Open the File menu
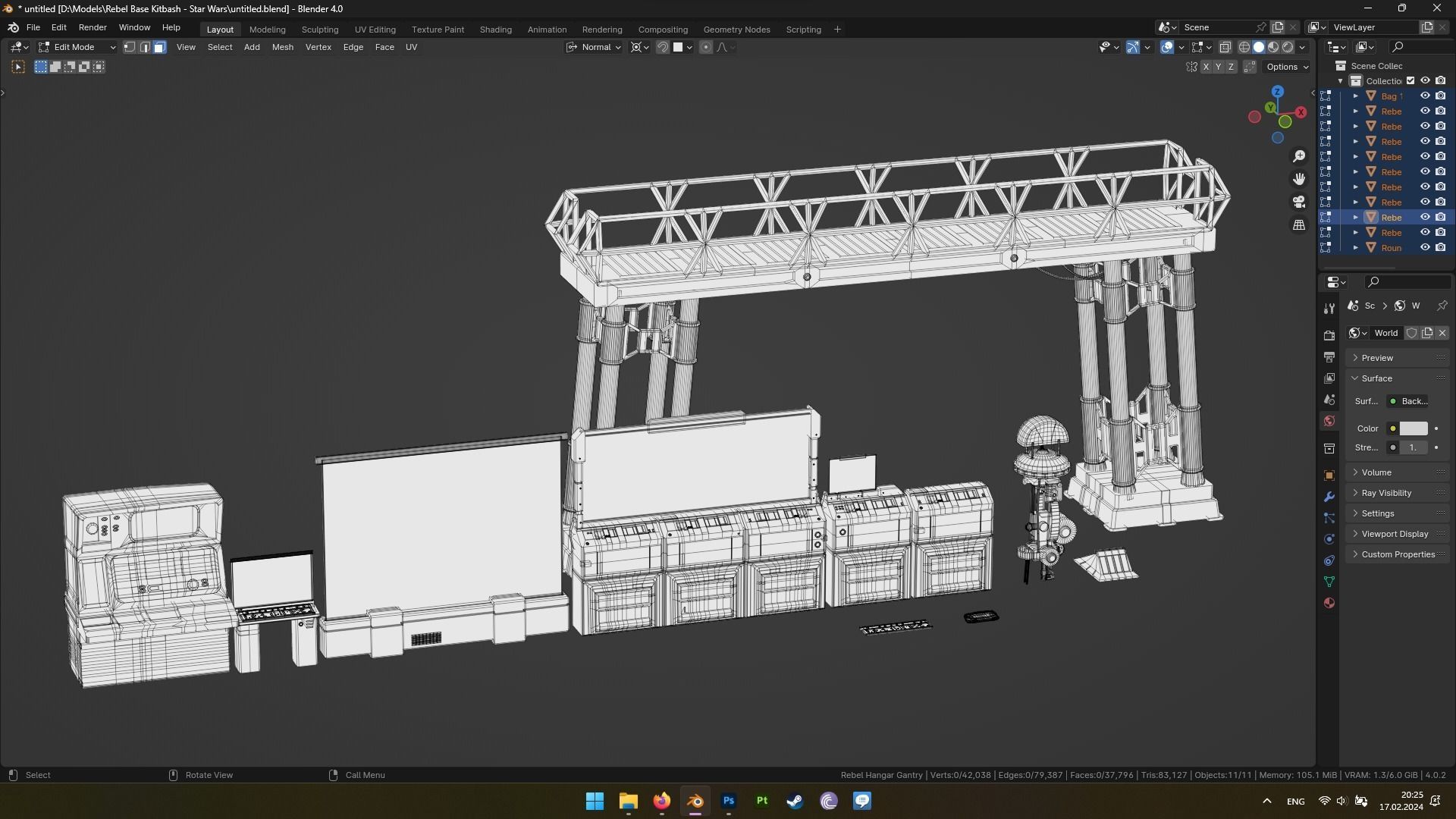Screen dimensions: 1456x819 pyautogui.click(x=33, y=27)
